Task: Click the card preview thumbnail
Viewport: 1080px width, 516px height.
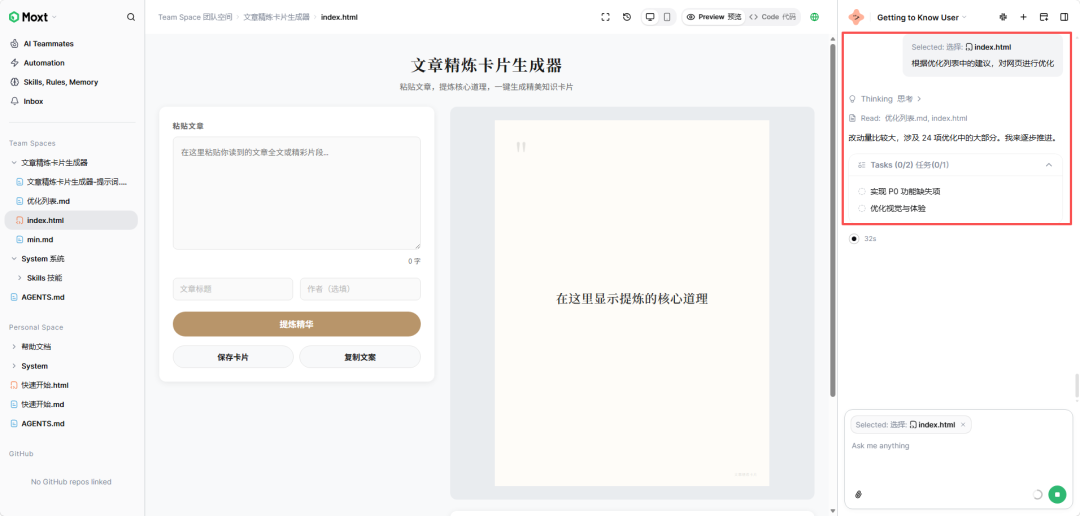Action: (x=632, y=303)
